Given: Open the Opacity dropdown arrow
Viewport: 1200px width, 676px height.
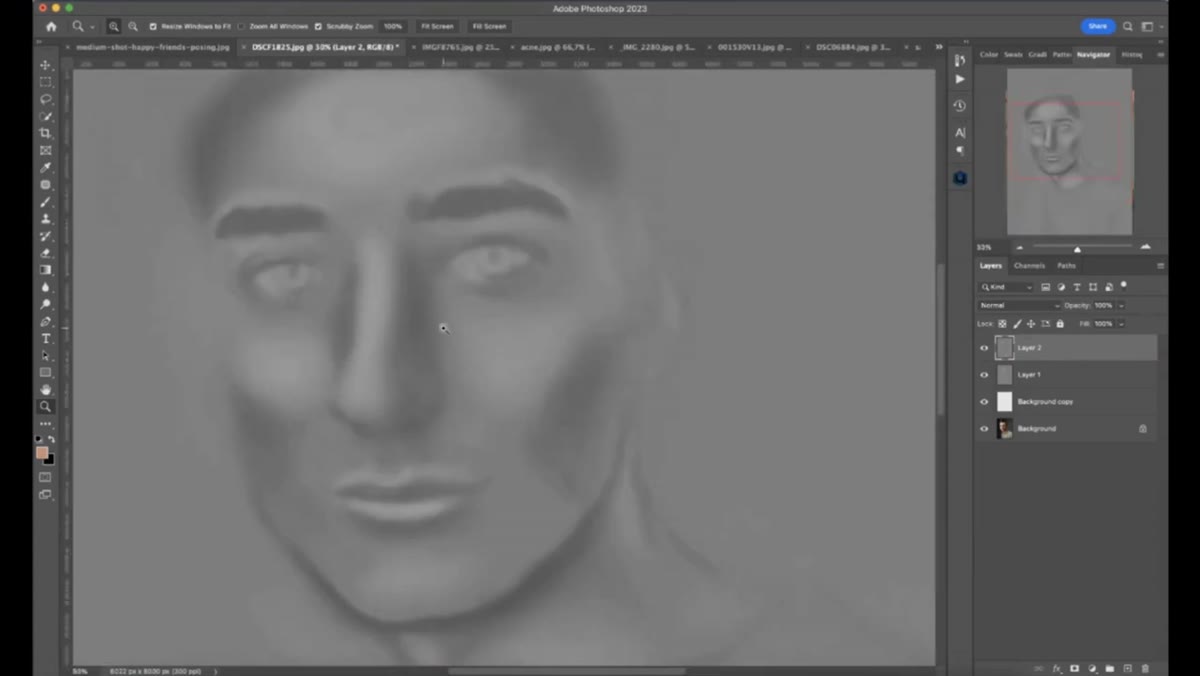Looking at the screenshot, I should pos(1121,305).
